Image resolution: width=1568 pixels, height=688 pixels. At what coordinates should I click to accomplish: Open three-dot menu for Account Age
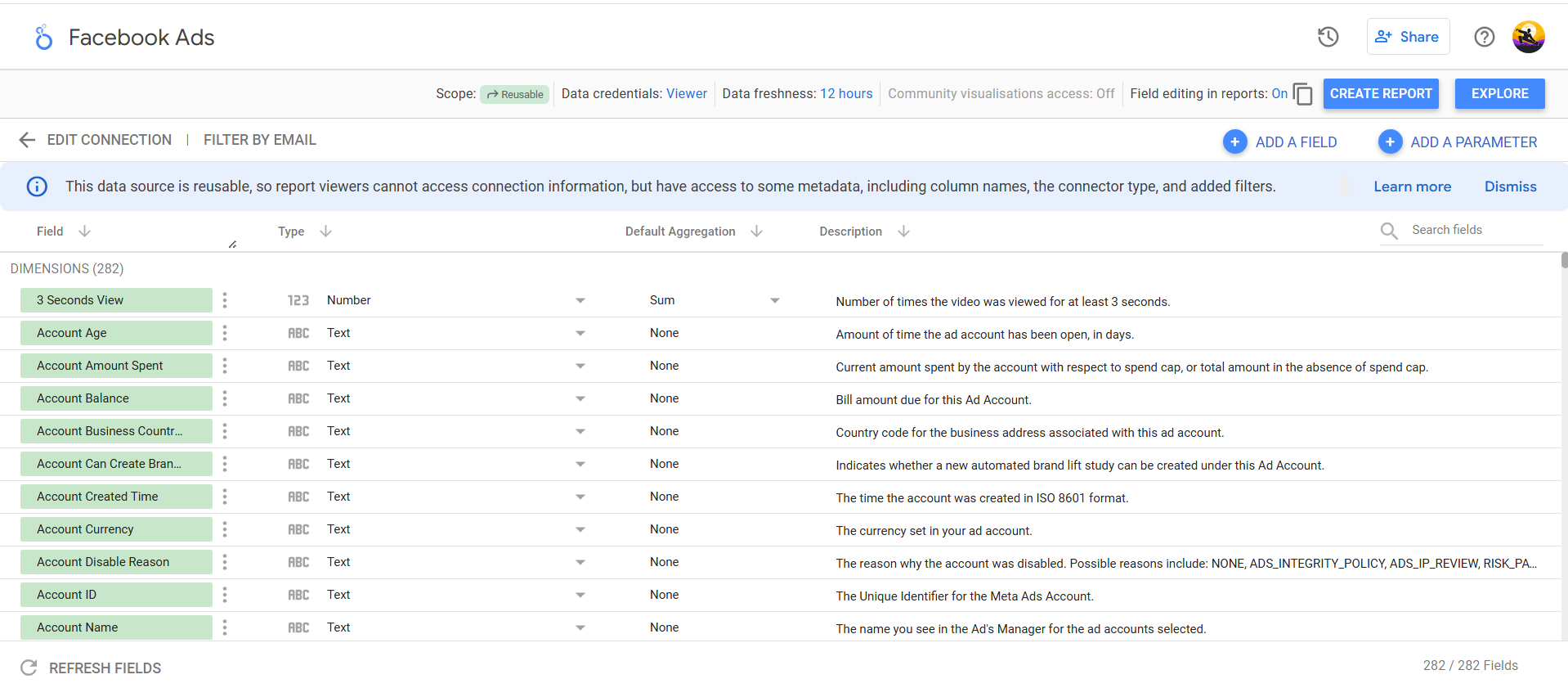[225, 333]
